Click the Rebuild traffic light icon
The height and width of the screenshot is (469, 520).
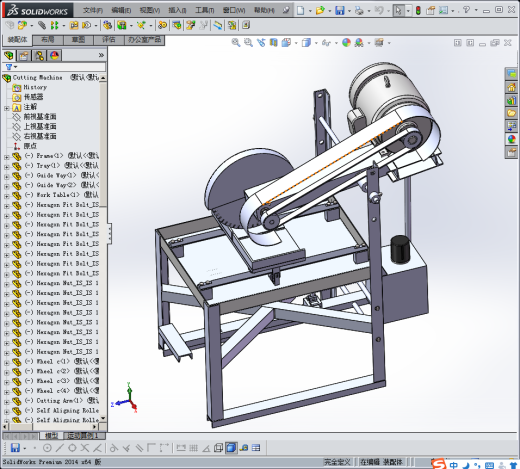(418, 10)
